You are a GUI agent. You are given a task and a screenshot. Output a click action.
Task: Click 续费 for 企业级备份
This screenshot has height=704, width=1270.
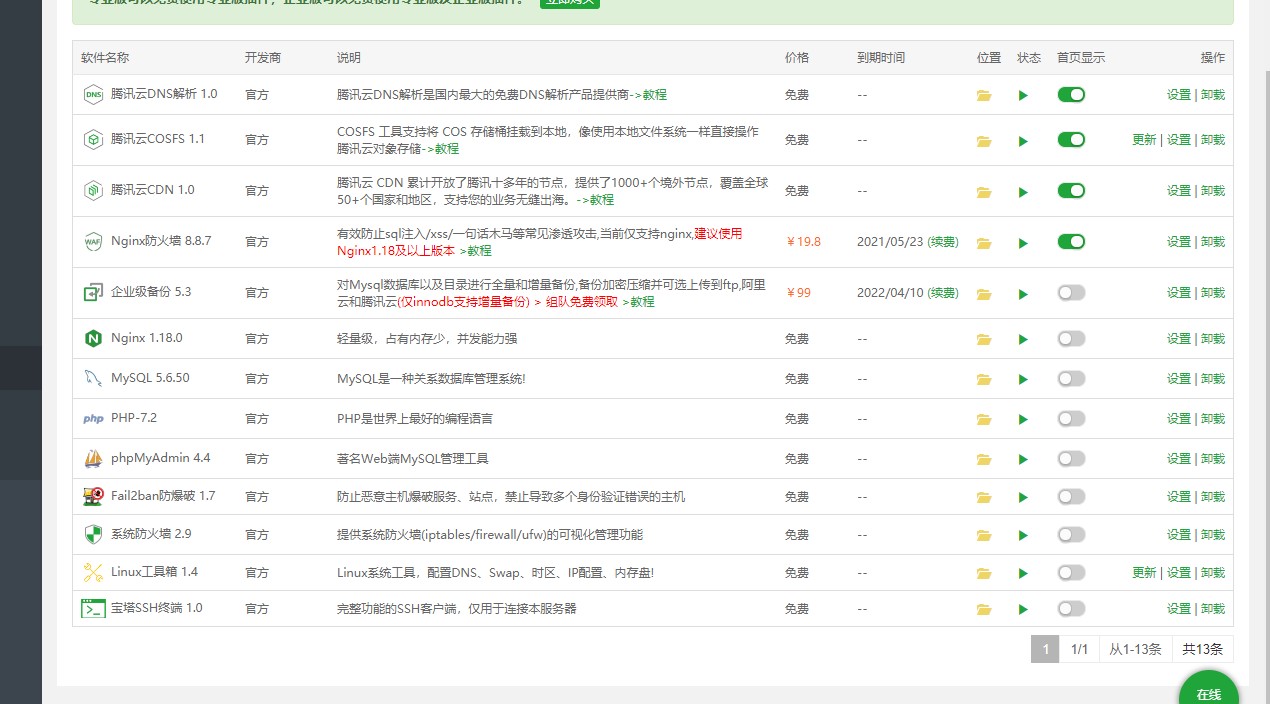point(943,293)
